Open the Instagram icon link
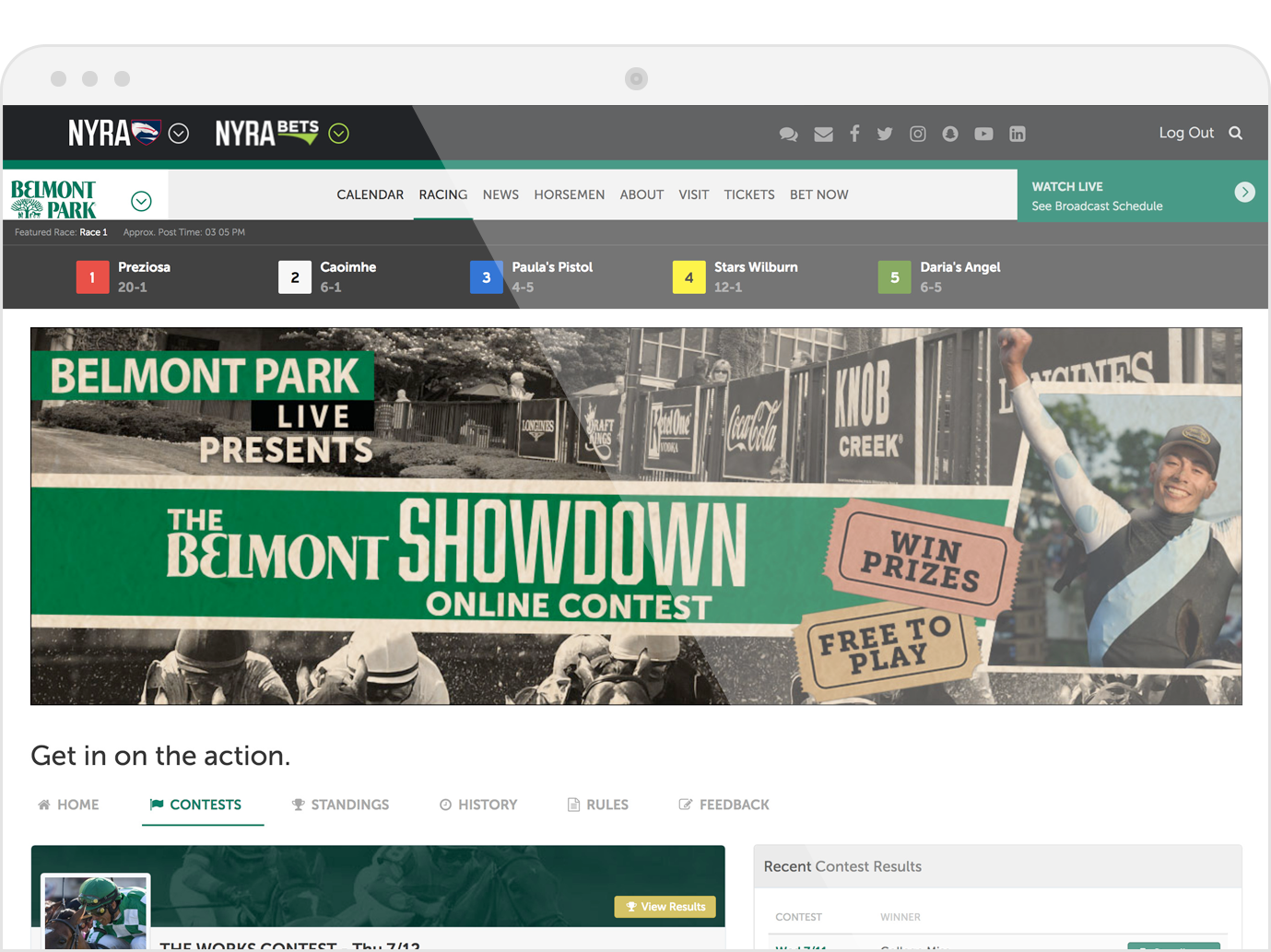This screenshot has height=952, width=1271. point(918,134)
